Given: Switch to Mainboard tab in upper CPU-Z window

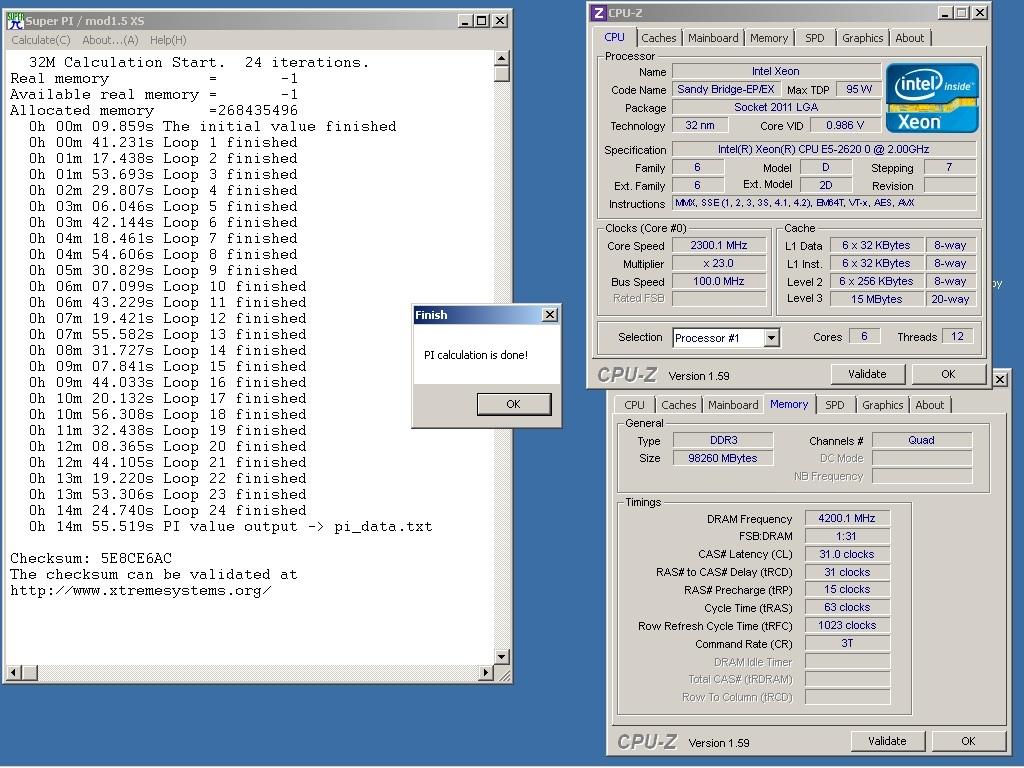Looking at the screenshot, I should (x=713, y=38).
